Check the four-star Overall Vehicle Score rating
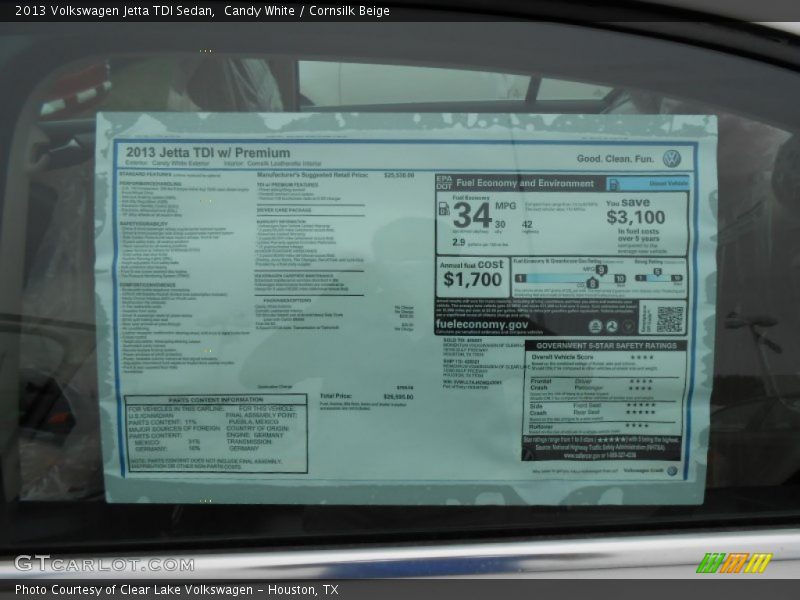This screenshot has width=800, height=600. pyautogui.click(x=643, y=357)
